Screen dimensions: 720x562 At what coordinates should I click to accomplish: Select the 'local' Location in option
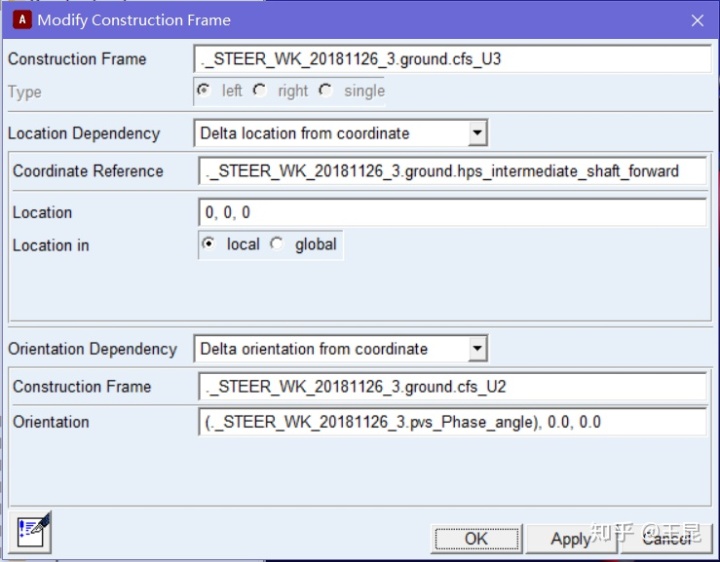pyautogui.click(x=209, y=244)
